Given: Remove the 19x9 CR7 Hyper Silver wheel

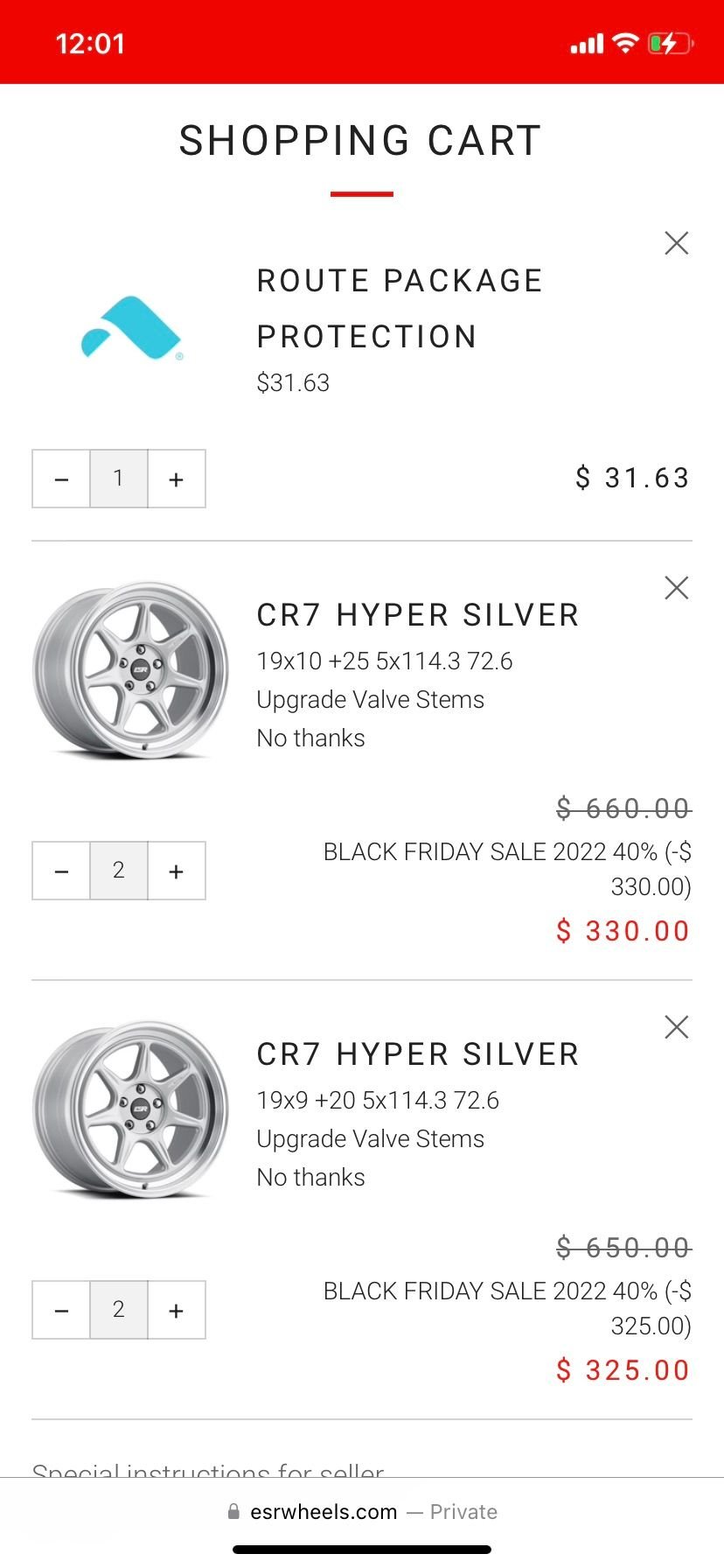Looking at the screenshot, I should coord(677,1027).
